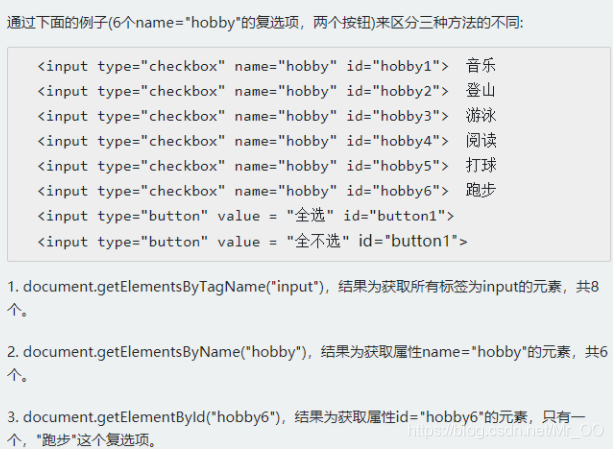Click the quoted "跑步"这个复选项 text
The width and height of the screenshot is (613, 449).
point(93,440)
